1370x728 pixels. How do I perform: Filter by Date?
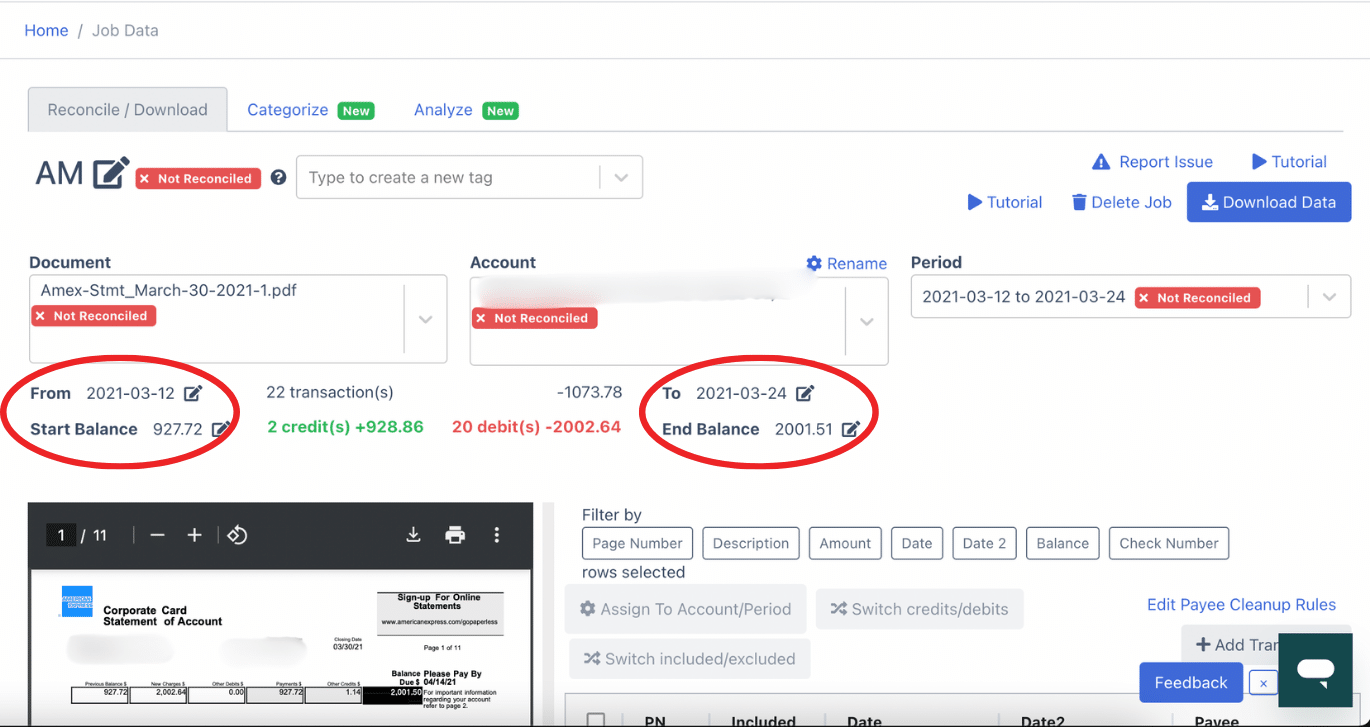point(916,543)
